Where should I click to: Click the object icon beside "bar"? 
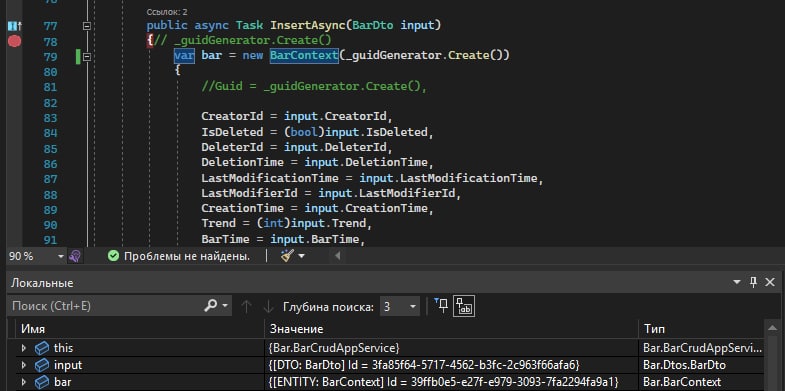[x=42, y=382]
